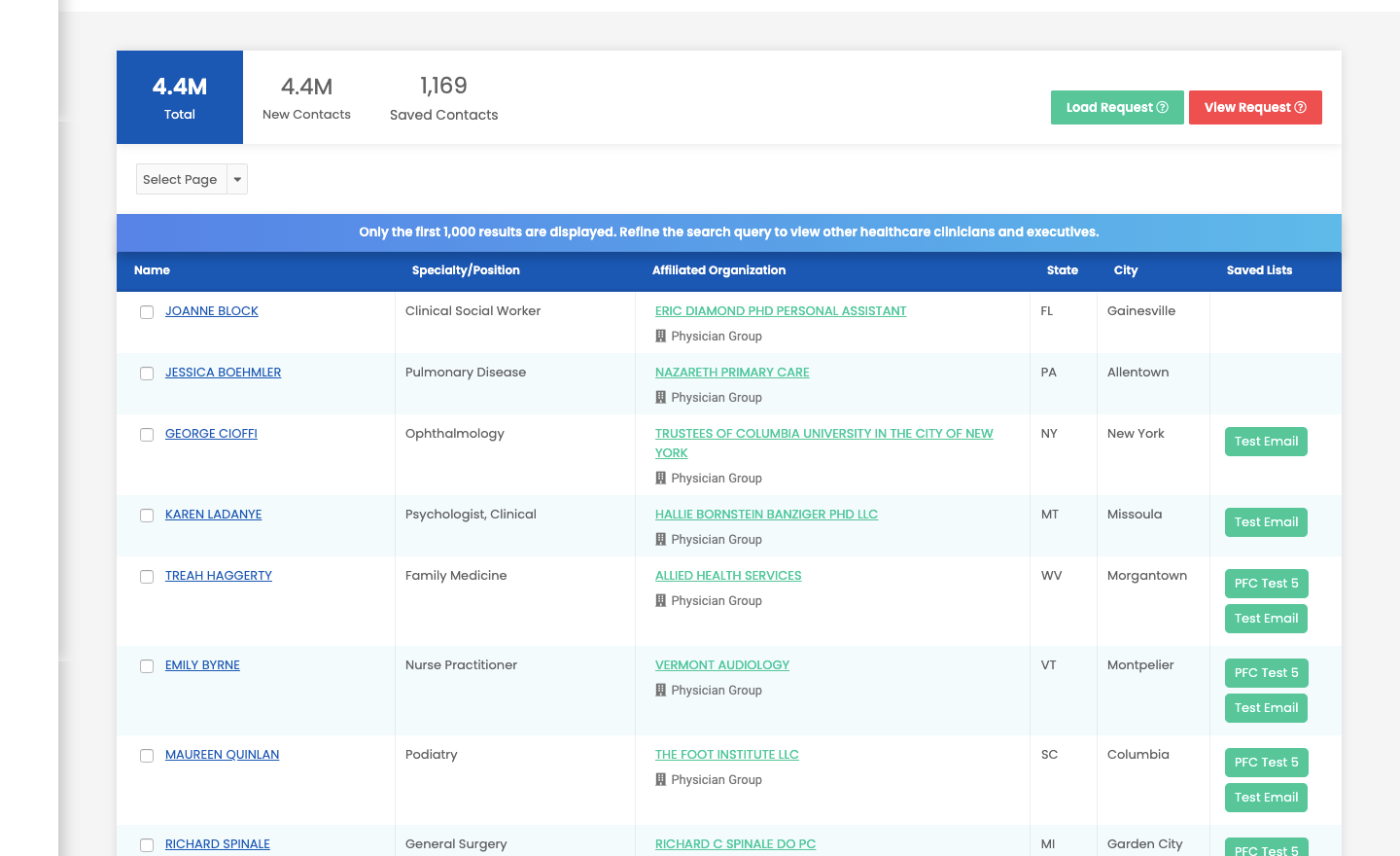
Task: Click building icon under The Foot Institute
Action: (661, 780)
